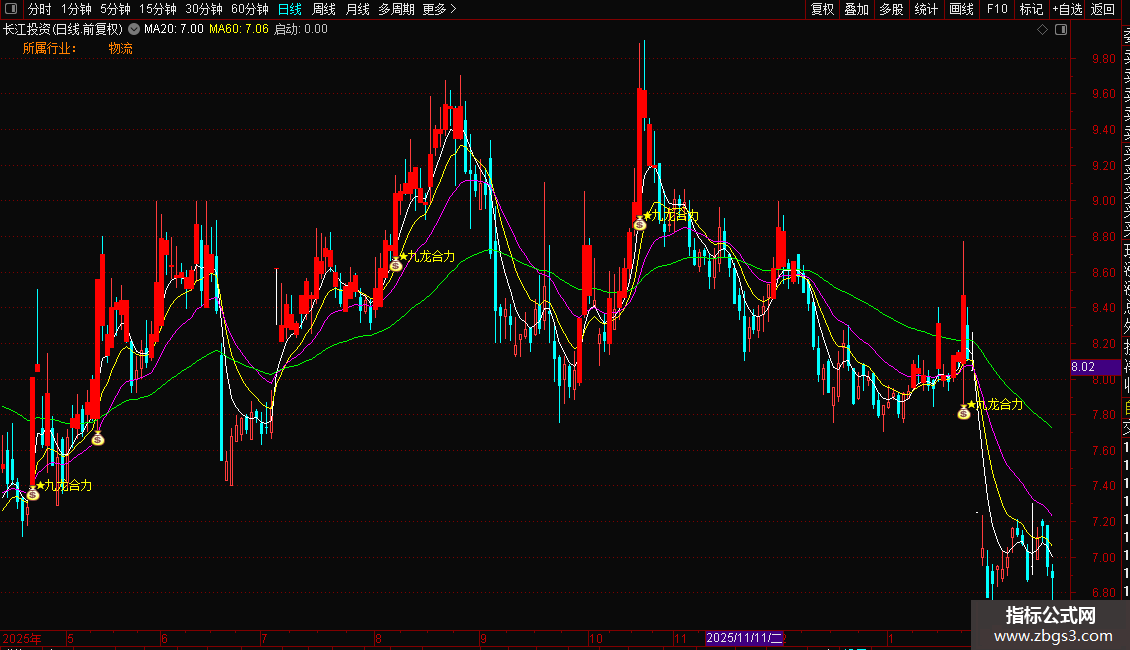Select the 日线 daily chart tab
Image resolution: width=1130 pixels, height=650 pixels.
point(290,9)
